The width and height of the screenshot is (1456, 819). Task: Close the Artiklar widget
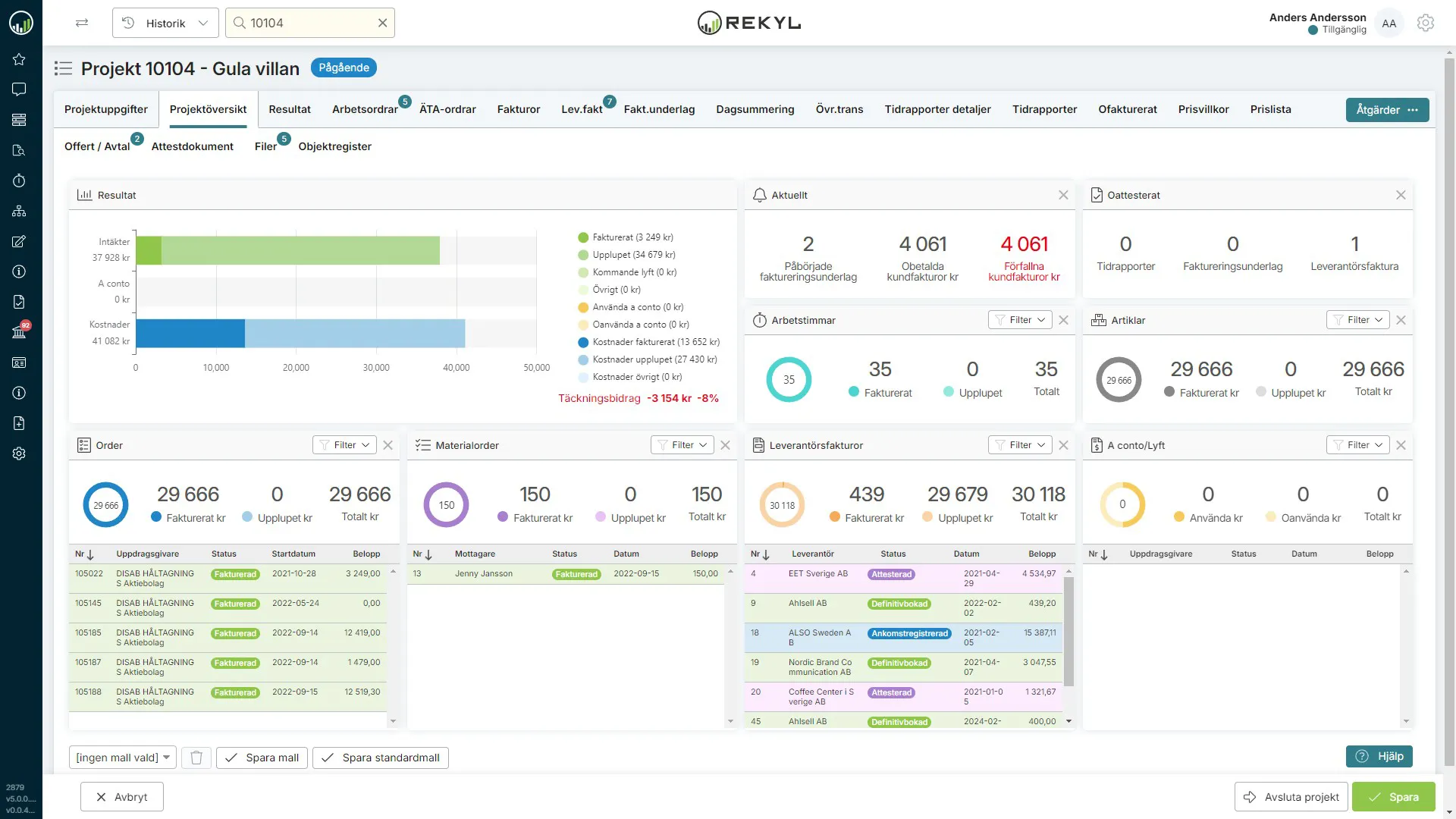point(1401,320)
